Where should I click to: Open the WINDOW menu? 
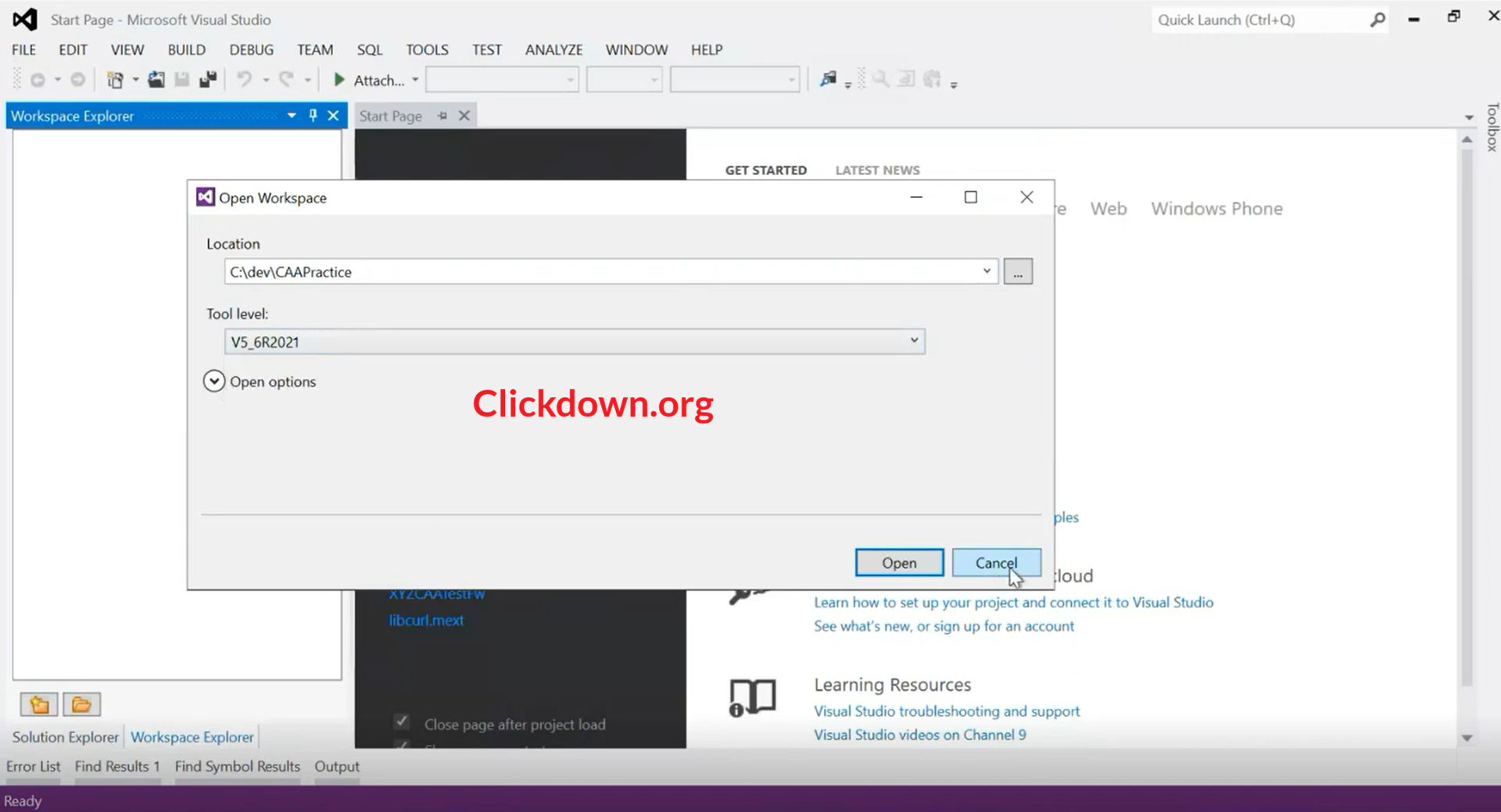click(636, 49)
